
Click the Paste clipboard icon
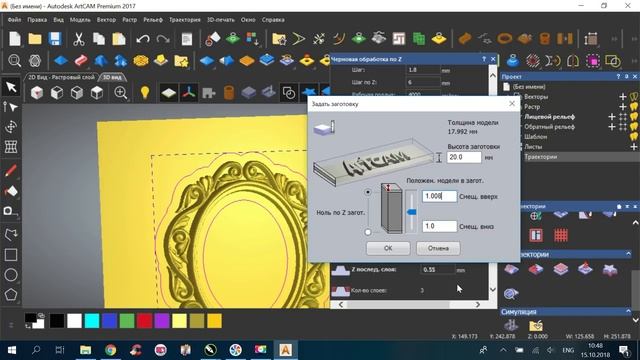click(x=119, y=39)
